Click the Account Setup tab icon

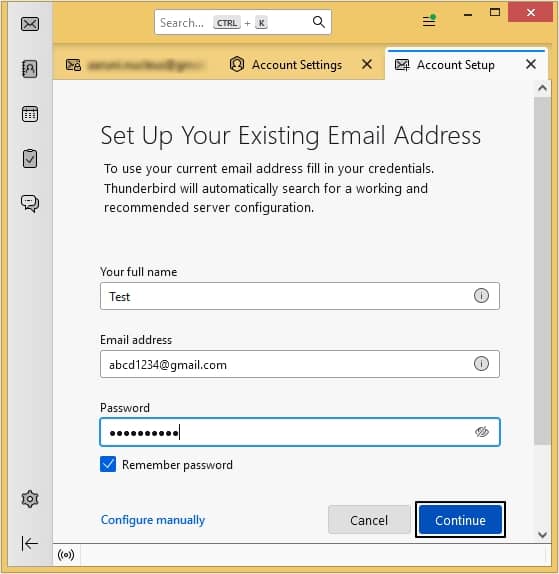(402, 65)
